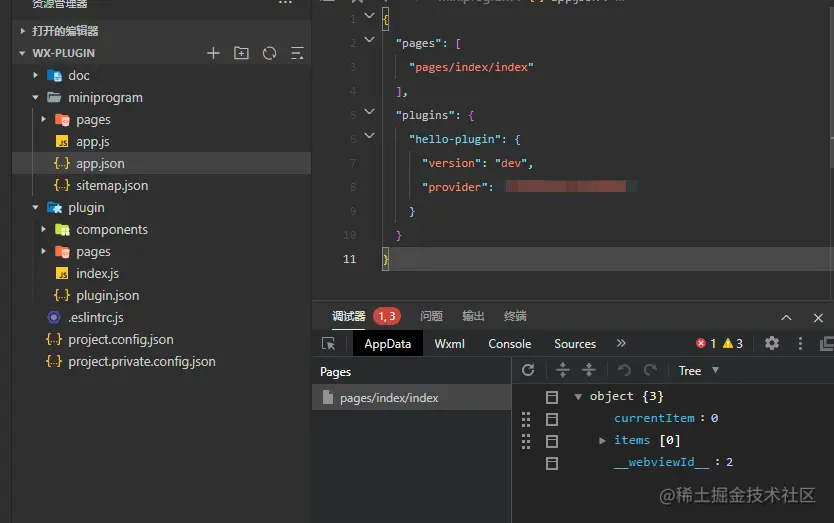
Task: Show more devtools tabs chevron
Action: pos(621,343)
